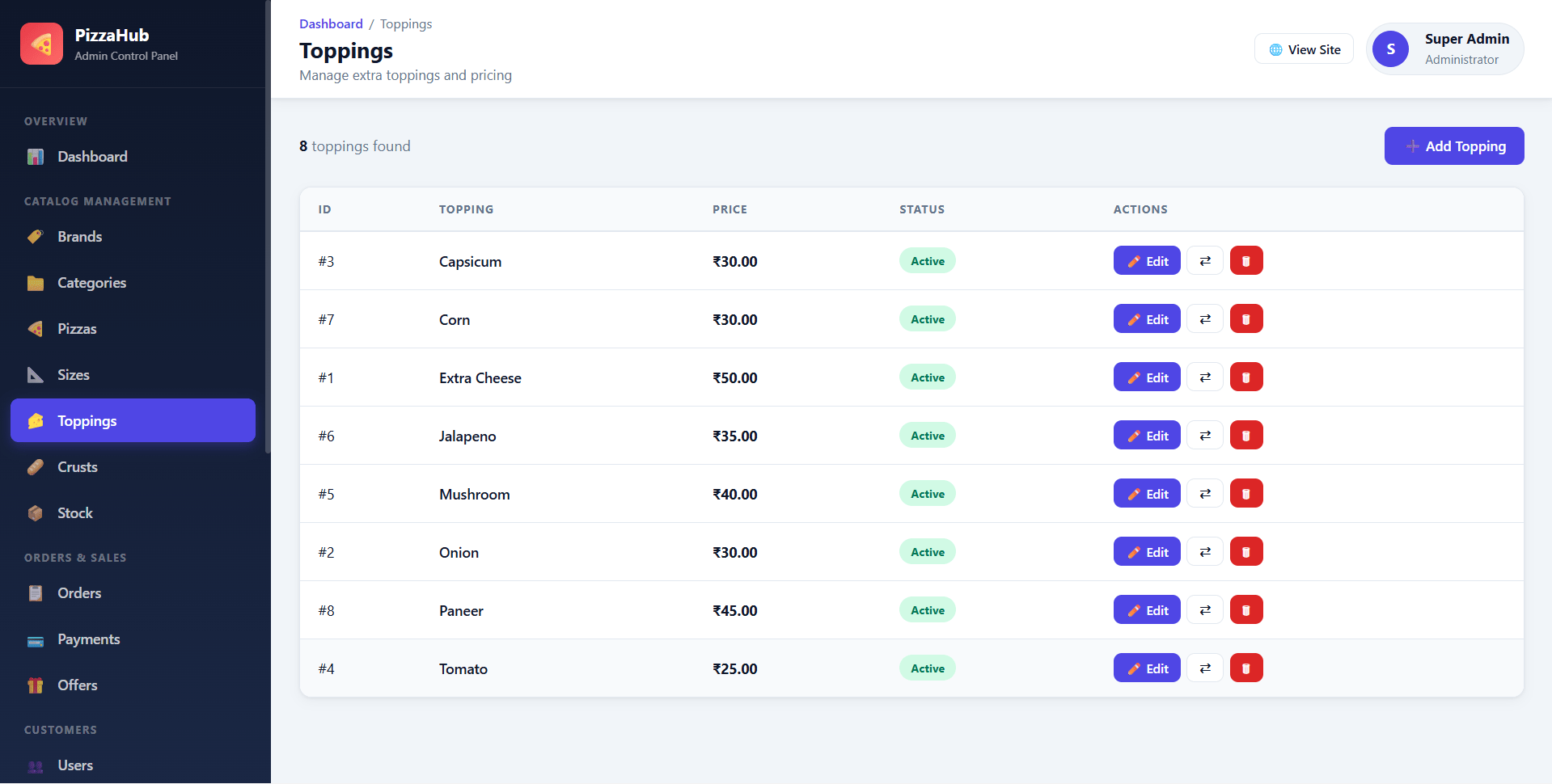The height and width of the screenshot is (784, 1552).
Task: Click the globe View Site button
Action: [x=1304, y=49]
